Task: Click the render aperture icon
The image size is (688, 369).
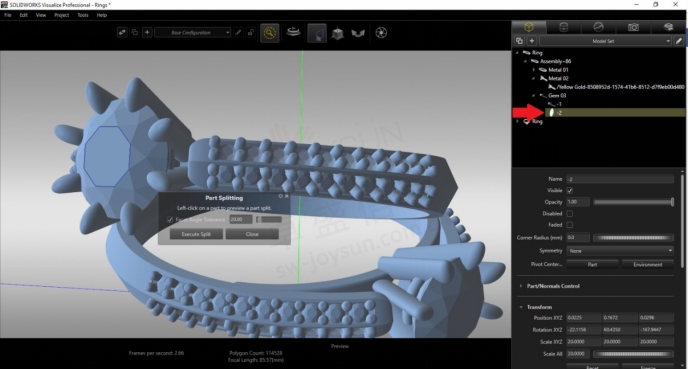Action: [381, 33]
